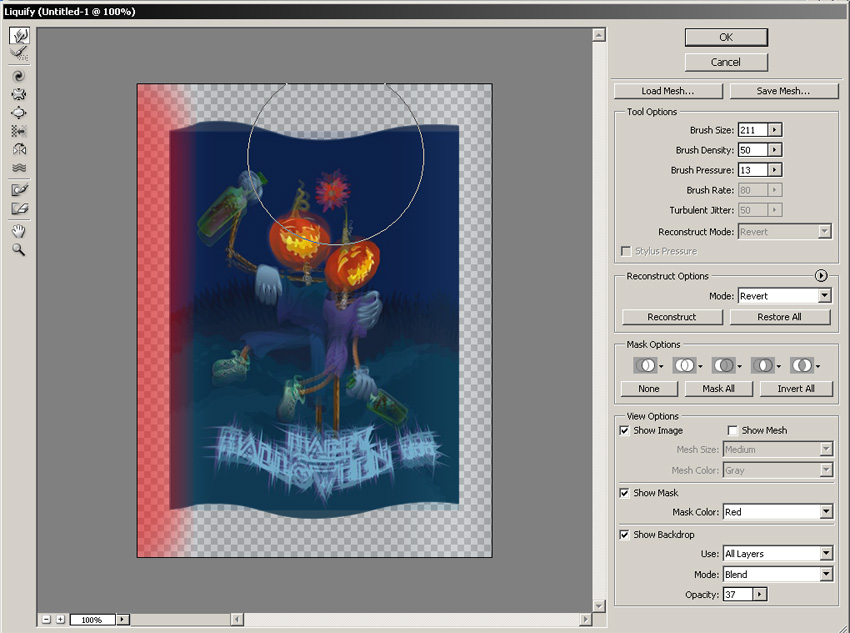Select the Pucker tool
The width and height of the screenshot is (850, 633).
pos(19,94)
